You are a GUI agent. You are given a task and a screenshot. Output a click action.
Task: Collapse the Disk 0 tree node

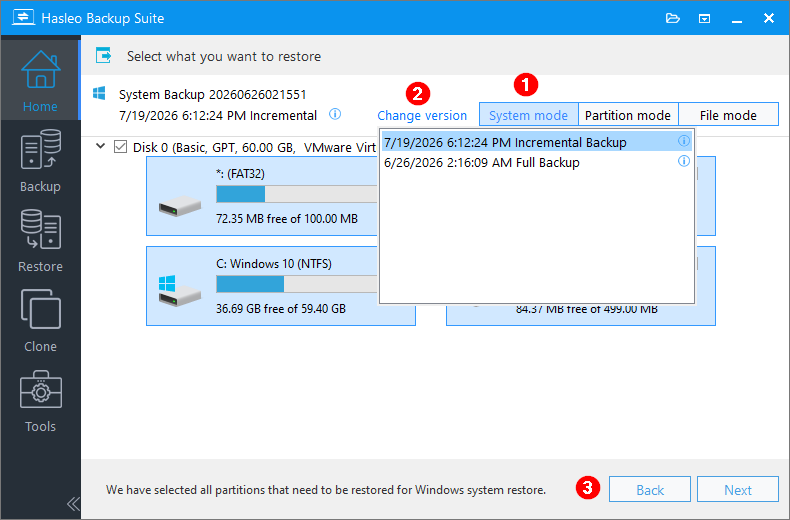(101, 146)
